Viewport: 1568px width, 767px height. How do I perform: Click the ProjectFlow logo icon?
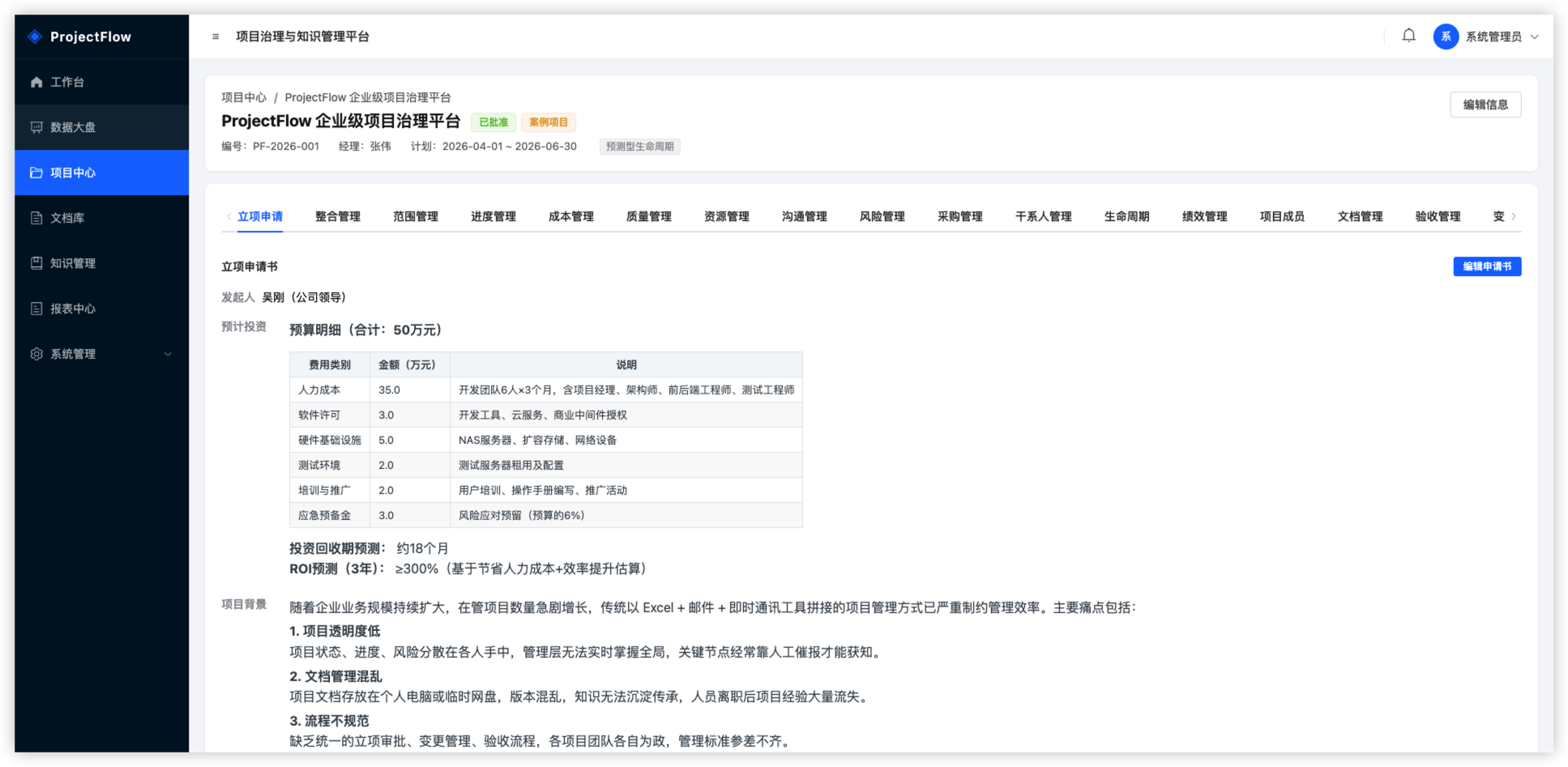tap(35, 36)
